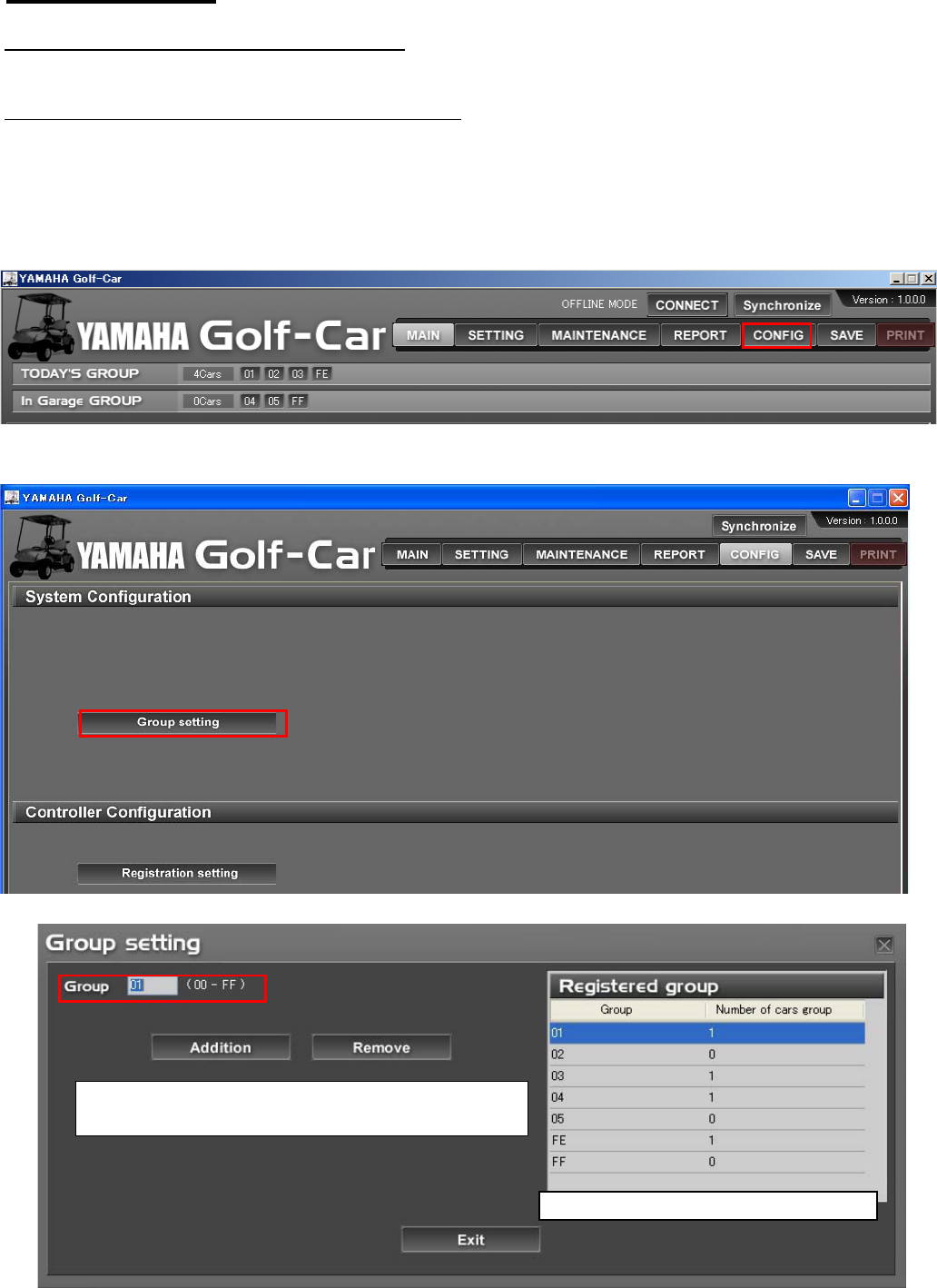Click title bar icon of top window
937x1288 pixels.
pyautogui.click(x=10, y=279)
